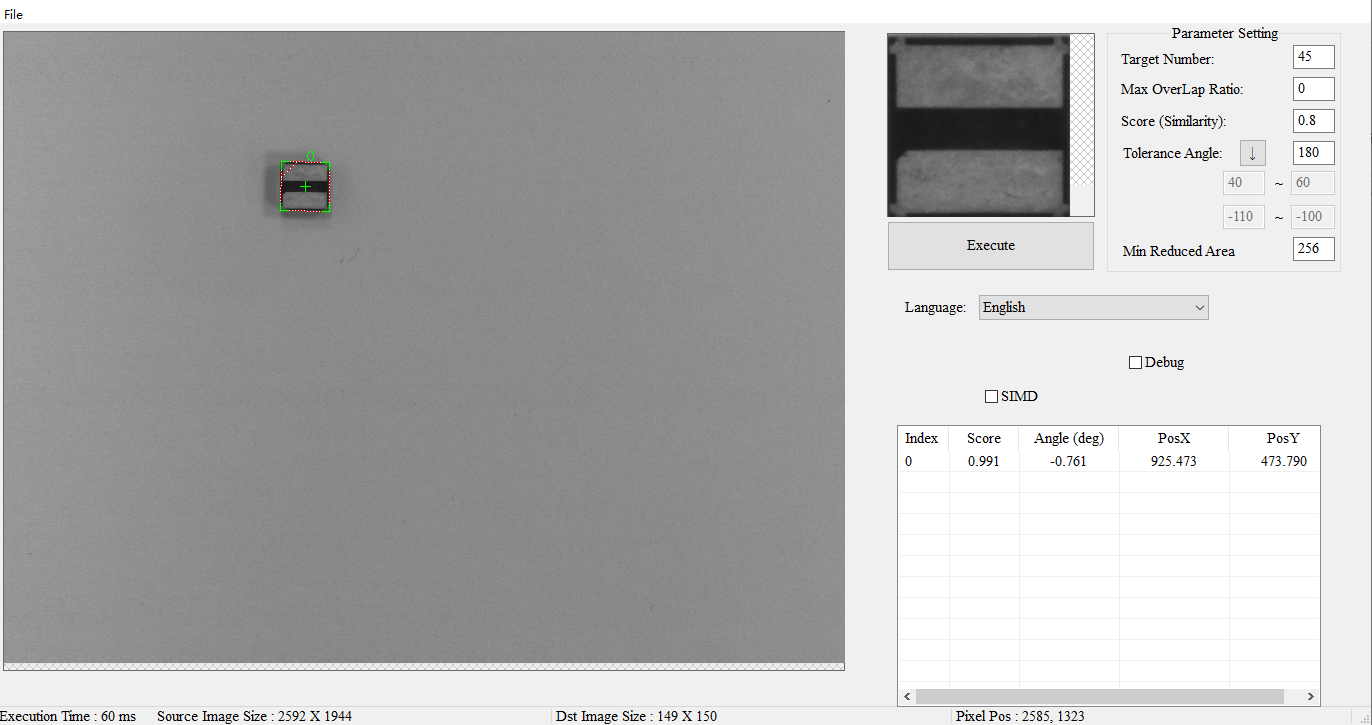
Task: Click the template image thumbnail
Action: click(x=979, y=125)
